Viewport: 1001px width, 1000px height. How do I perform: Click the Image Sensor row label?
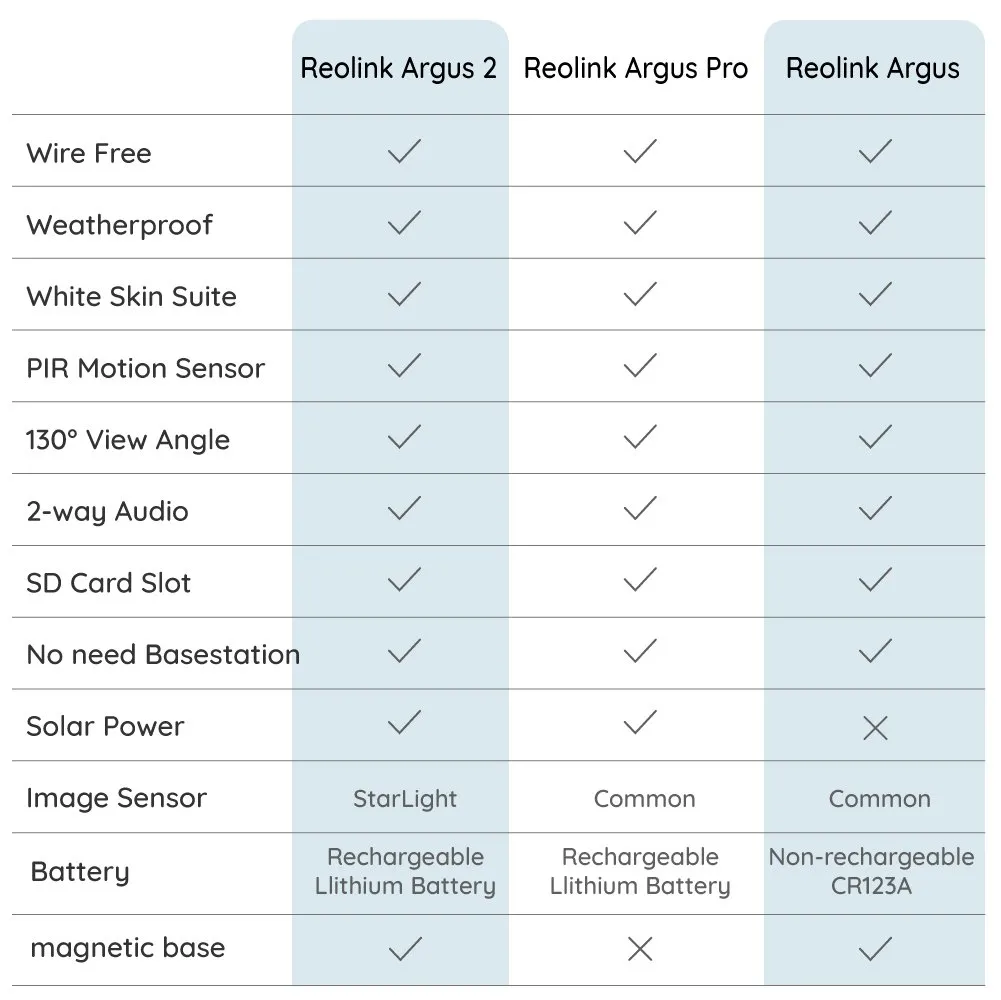(117, 798)
